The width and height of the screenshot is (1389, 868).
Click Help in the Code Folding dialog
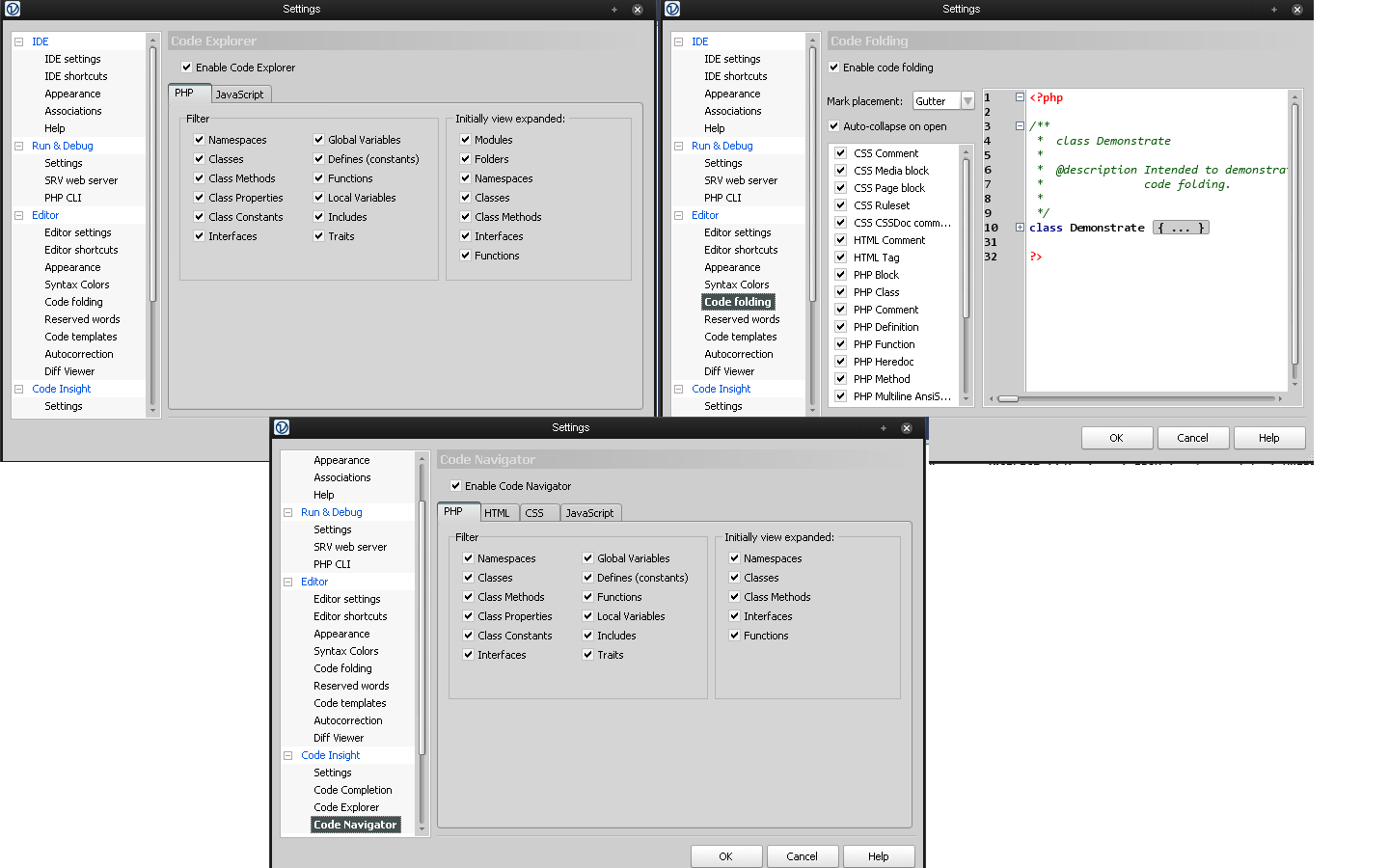click(x=1268, y=438)
